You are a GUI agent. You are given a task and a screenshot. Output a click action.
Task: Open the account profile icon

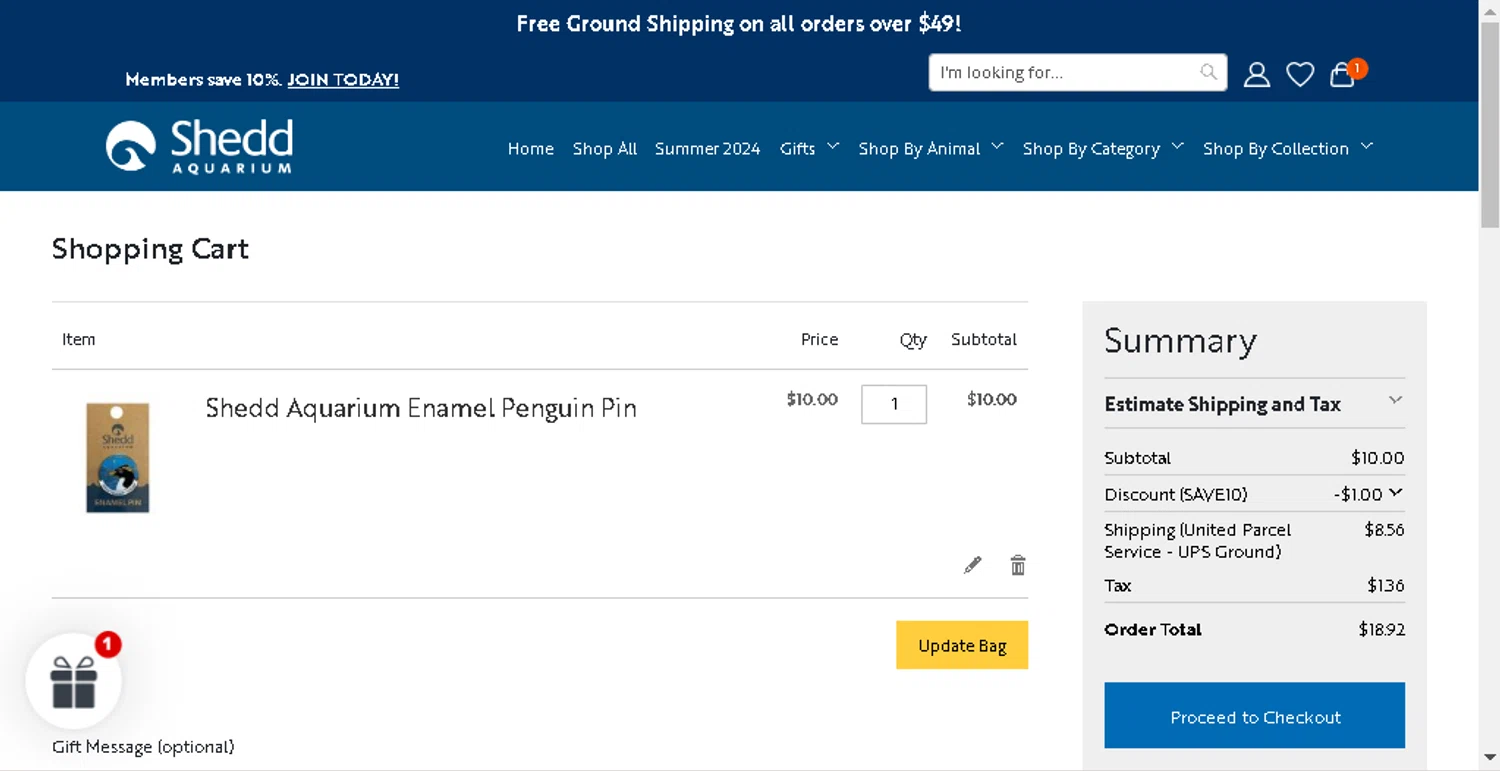tap(1257, 74)
